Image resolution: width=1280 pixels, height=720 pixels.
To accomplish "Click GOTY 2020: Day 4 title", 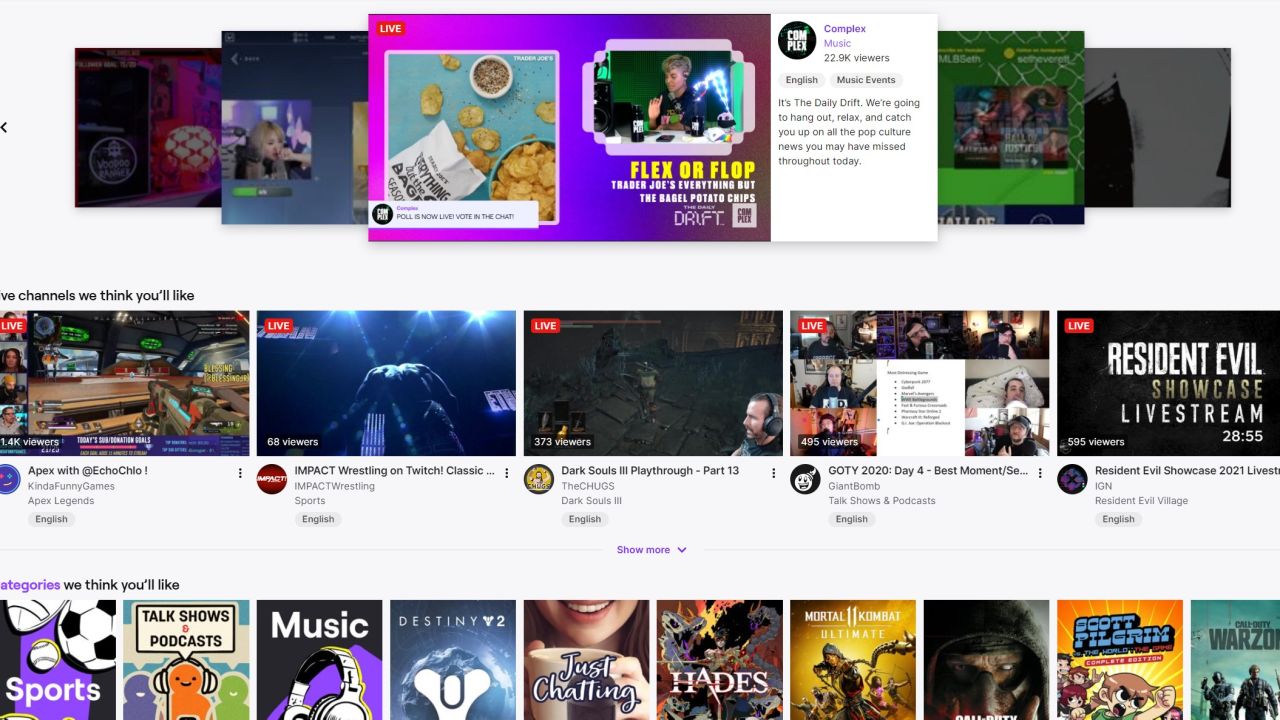I will (x=928, y=471).
